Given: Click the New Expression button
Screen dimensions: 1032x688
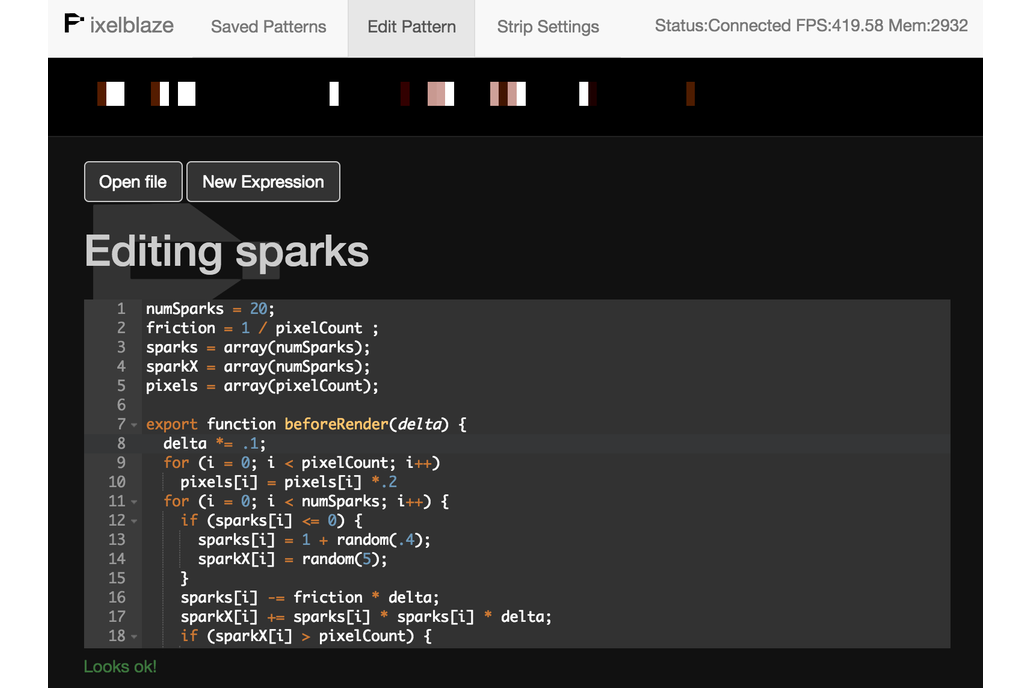Looking at the screenshot, I should [263, 182].
